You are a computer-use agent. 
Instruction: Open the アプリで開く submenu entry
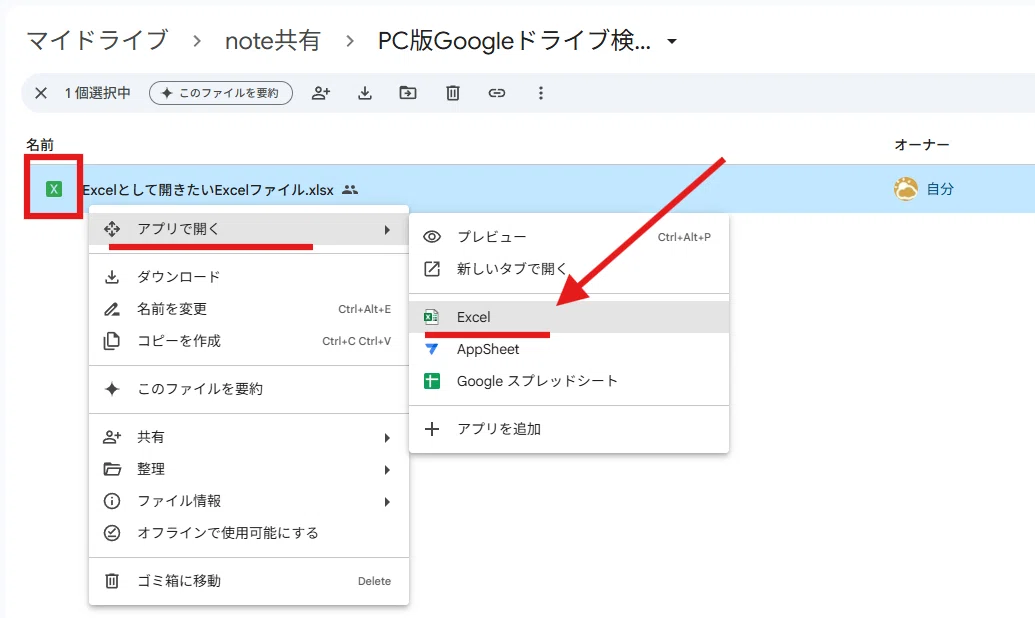click(249, 229)
